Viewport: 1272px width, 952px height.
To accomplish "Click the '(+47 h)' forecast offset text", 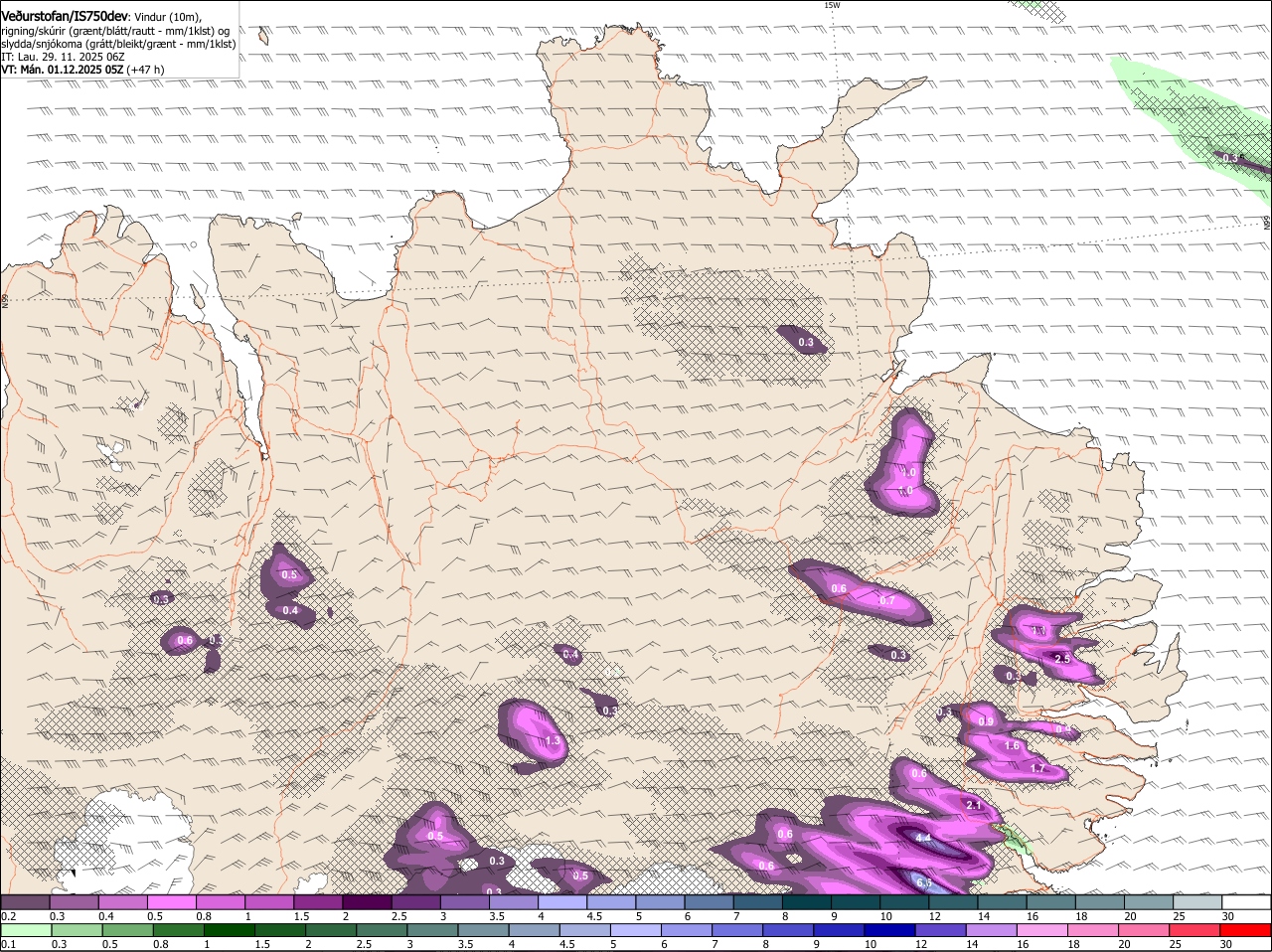I will point(146,70).
